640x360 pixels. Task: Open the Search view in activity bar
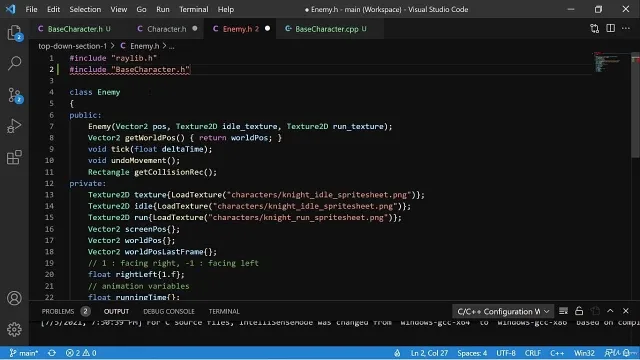[15, 63]
